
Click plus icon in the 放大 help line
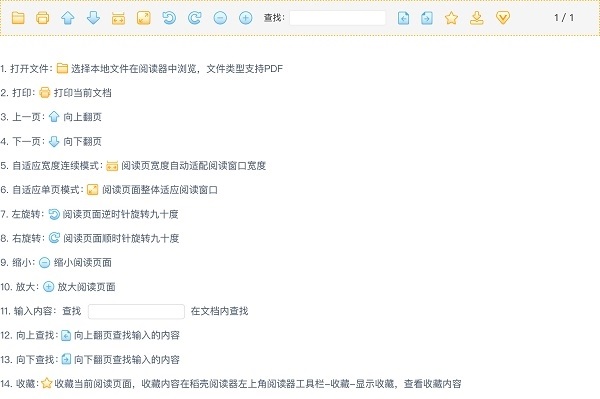[48, 287]
